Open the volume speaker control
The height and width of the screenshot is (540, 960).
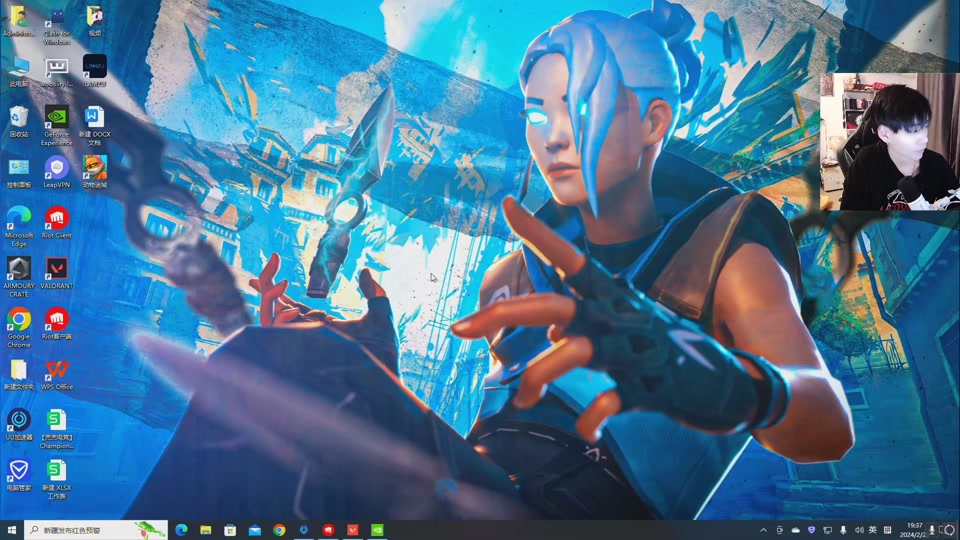(x=858, y=530)
